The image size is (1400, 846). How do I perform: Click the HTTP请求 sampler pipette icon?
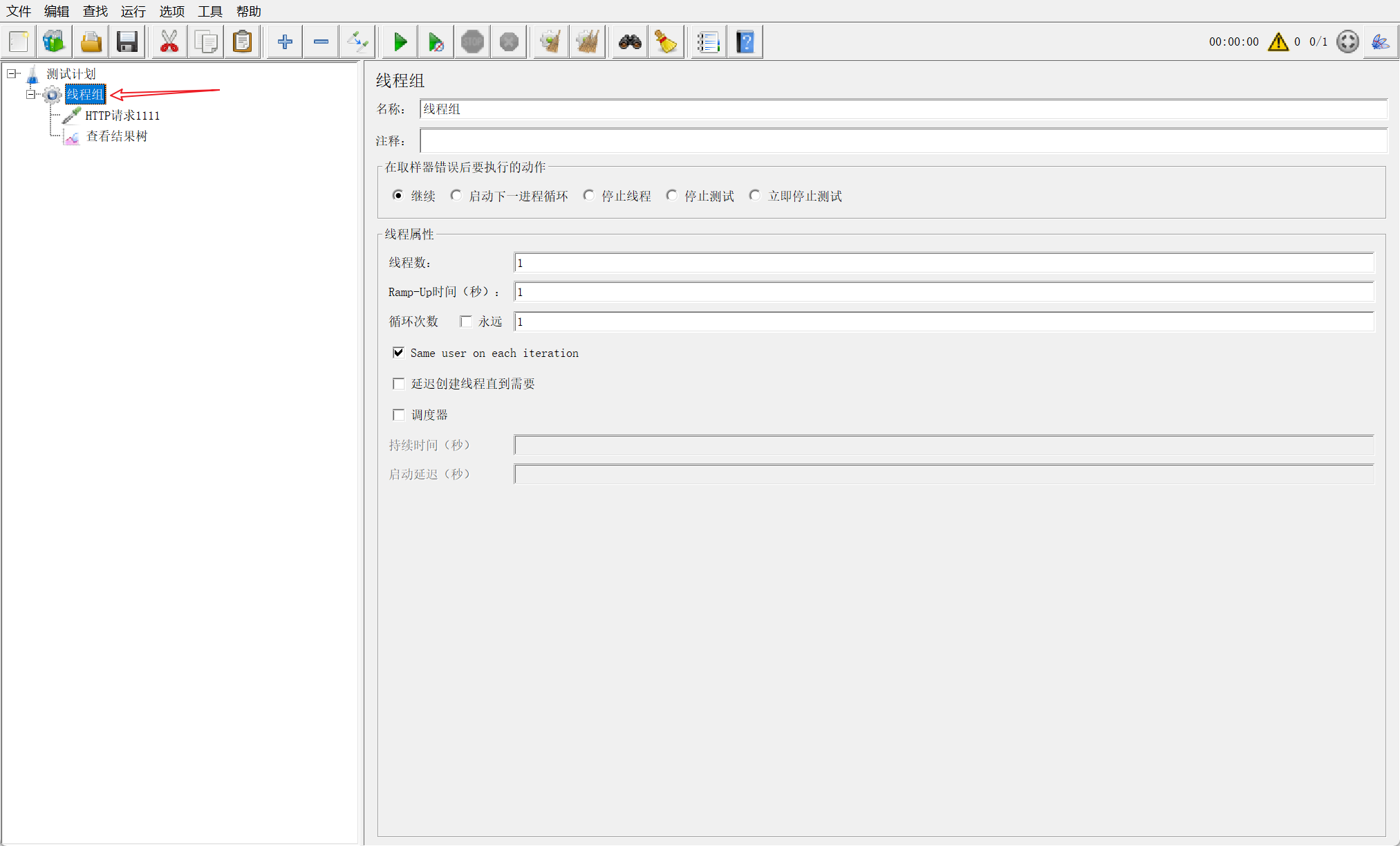point(71,116)
